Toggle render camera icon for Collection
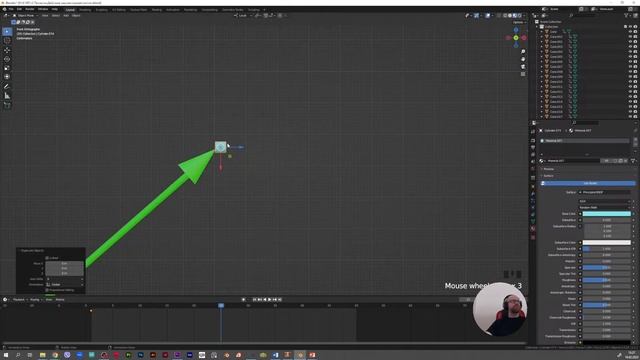This screenshot has width=640, height=360. [x=635, y=27]
